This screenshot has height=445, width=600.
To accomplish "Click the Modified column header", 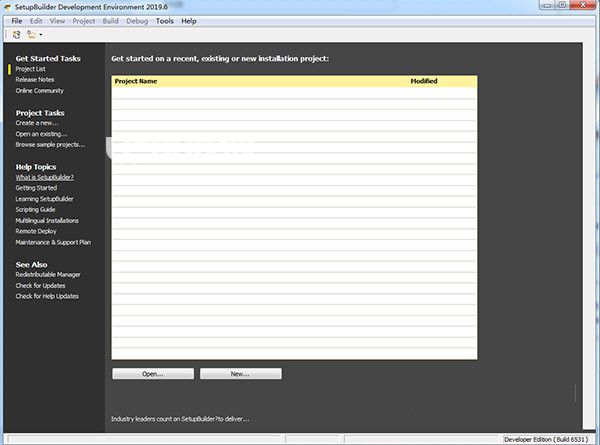I will [424, 81].
